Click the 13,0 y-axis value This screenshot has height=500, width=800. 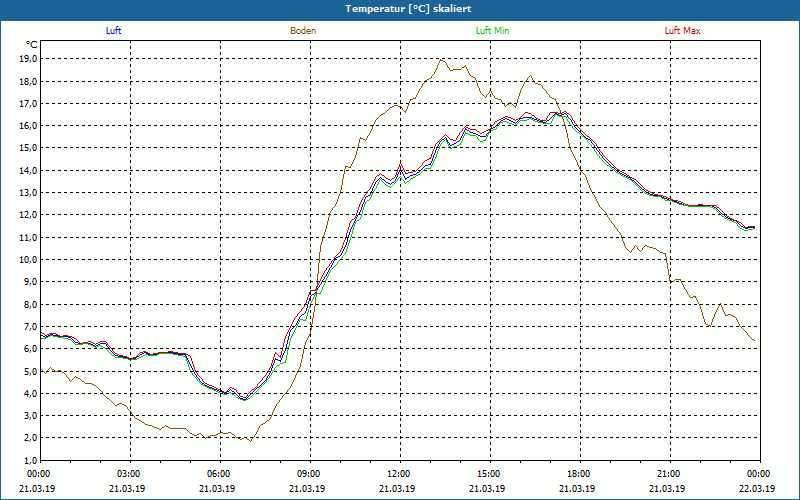pyautogui.click(x=29, y=192)
